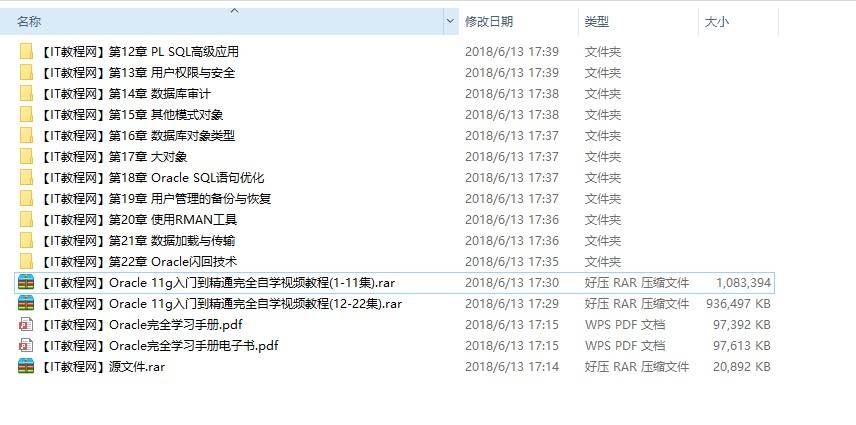Select RAR icon of 源文件.rar
Image resolution: width=856 pixels, height=425 pixels.
[x=26, y=366]
